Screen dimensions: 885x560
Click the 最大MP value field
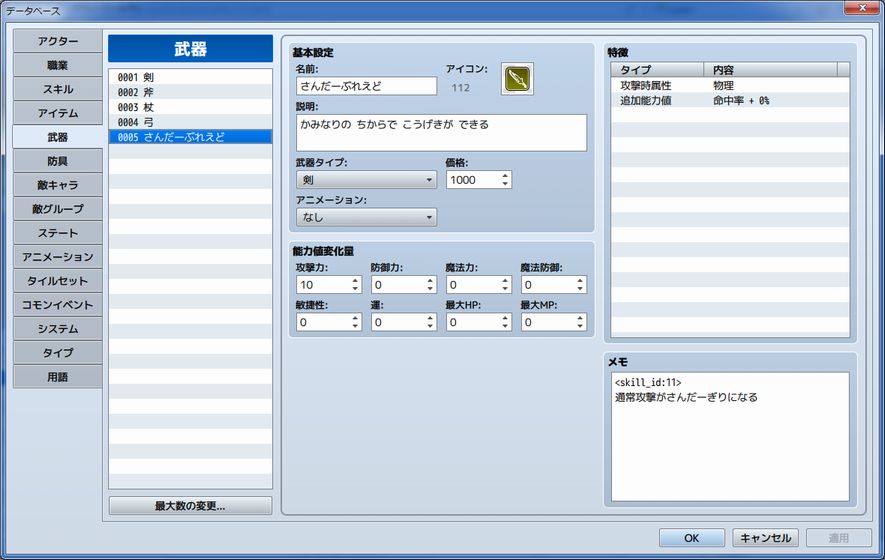(547, 322)
